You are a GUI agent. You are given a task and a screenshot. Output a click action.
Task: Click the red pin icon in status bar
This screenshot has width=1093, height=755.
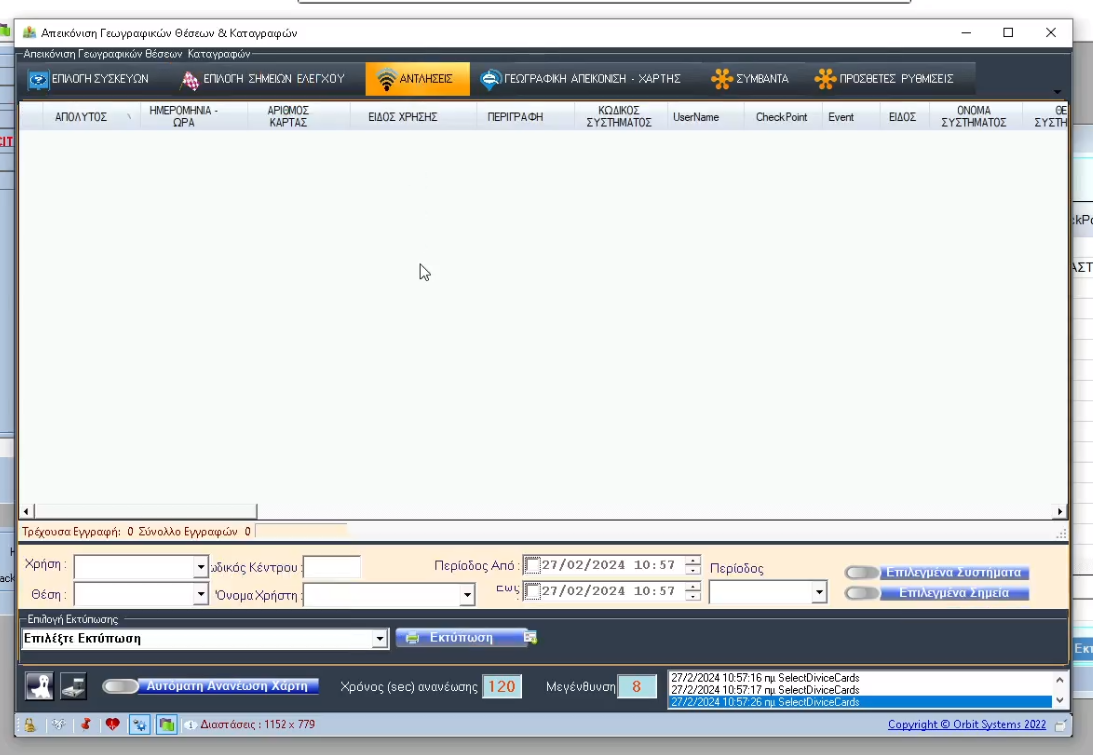pos(85,725)
